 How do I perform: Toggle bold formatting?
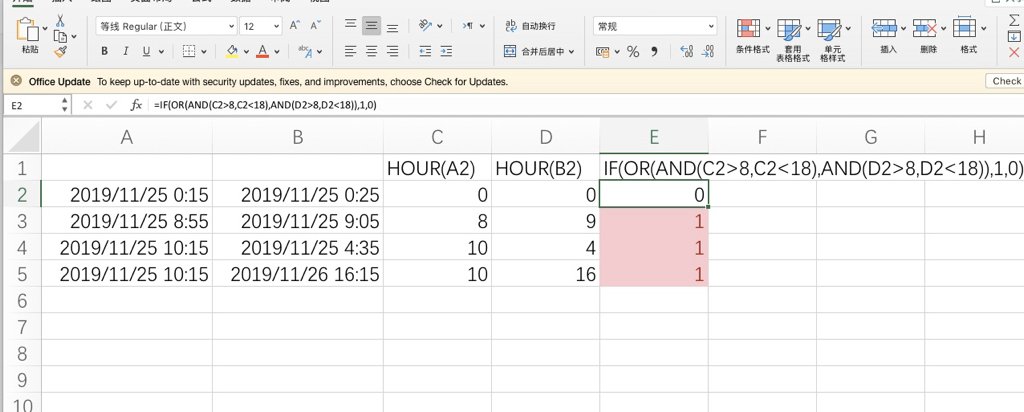click(102, 51)
